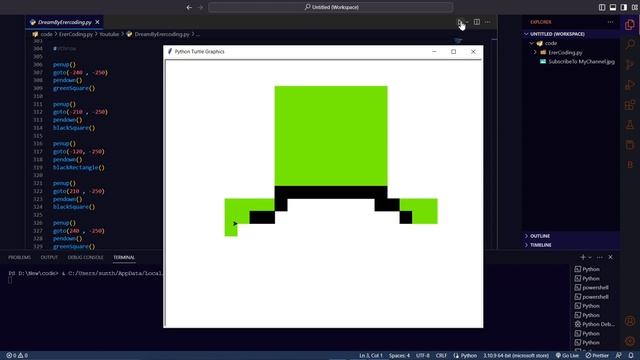Image resolution: width=640 pixels, height=360 pixels.
Task: Create a new terminal with plus icon
Action: [583, 257]
